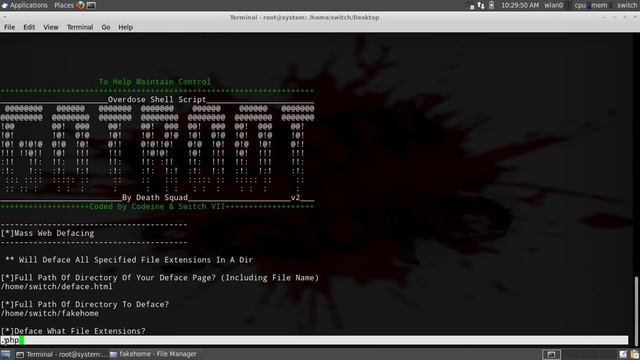Click the cpu monitor in panel
Image resolution: width=640 pixels, height=360 pixels.
tap(580, 5)
